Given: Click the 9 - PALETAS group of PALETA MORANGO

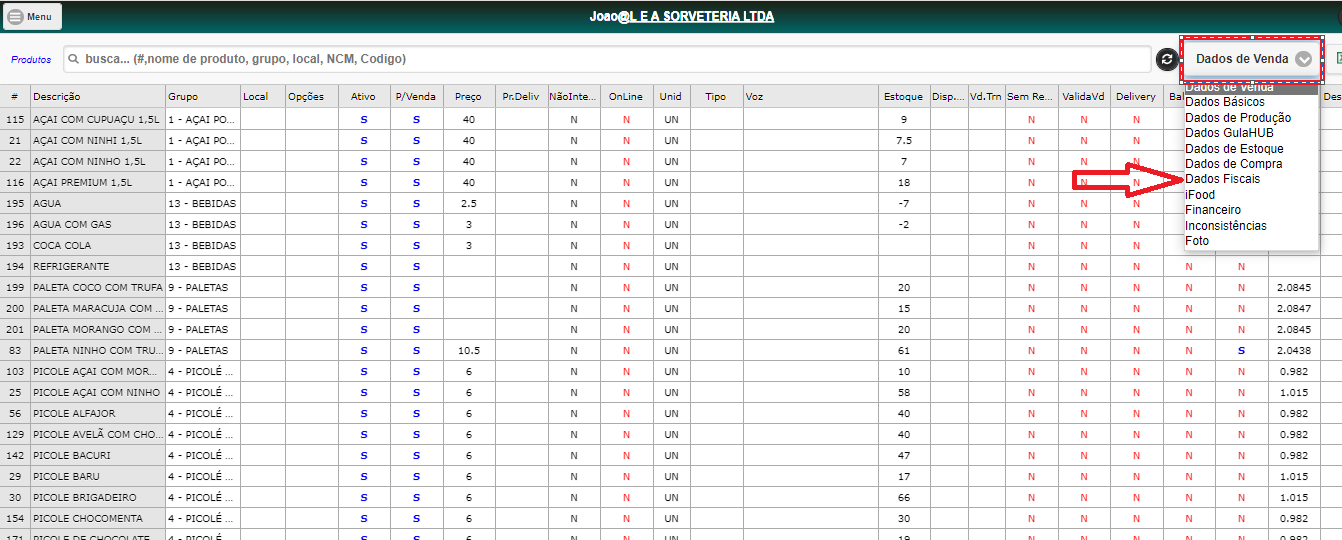Looking at the screenshot, I should pos(202,330).
